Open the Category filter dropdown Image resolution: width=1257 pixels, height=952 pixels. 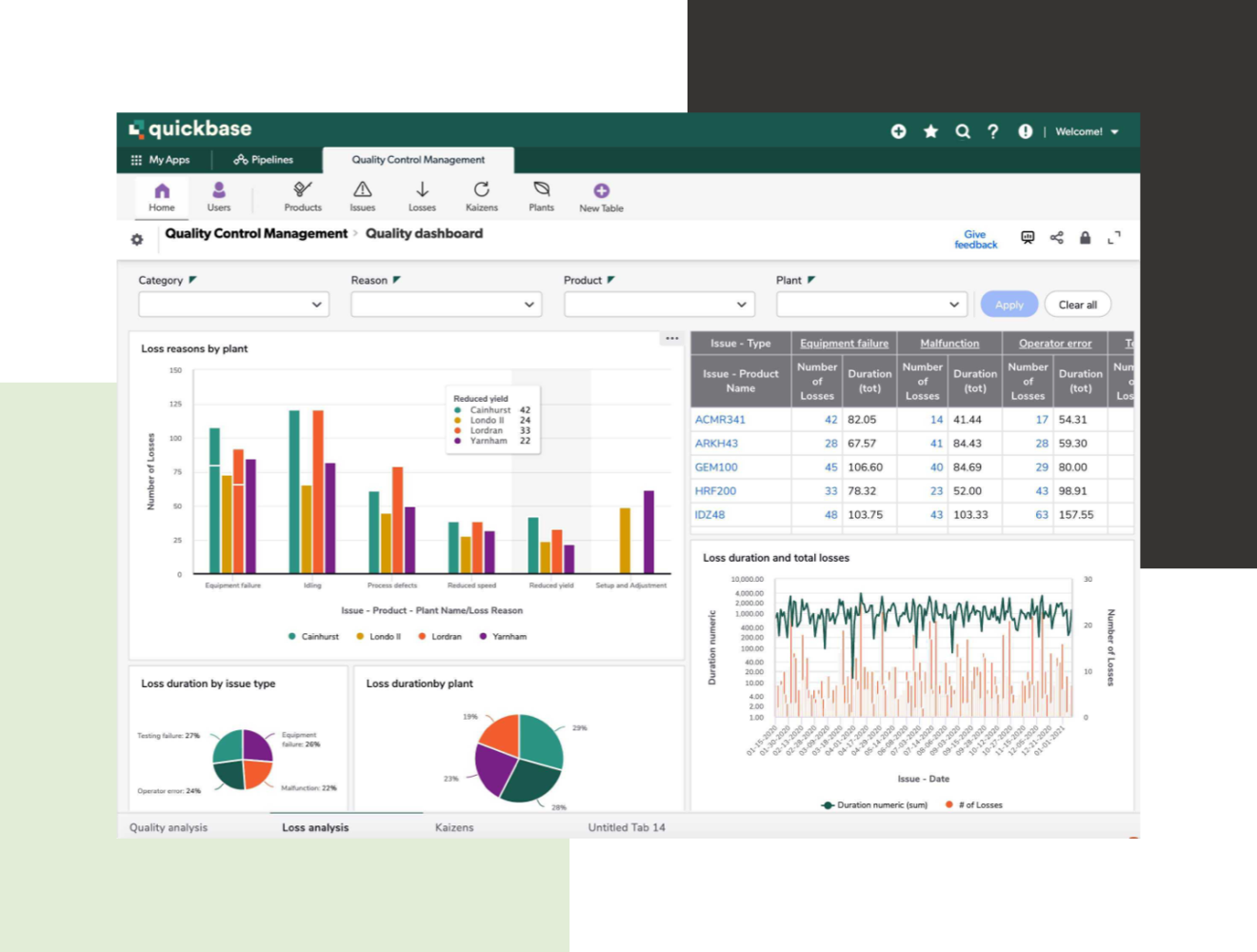[233, 304]
